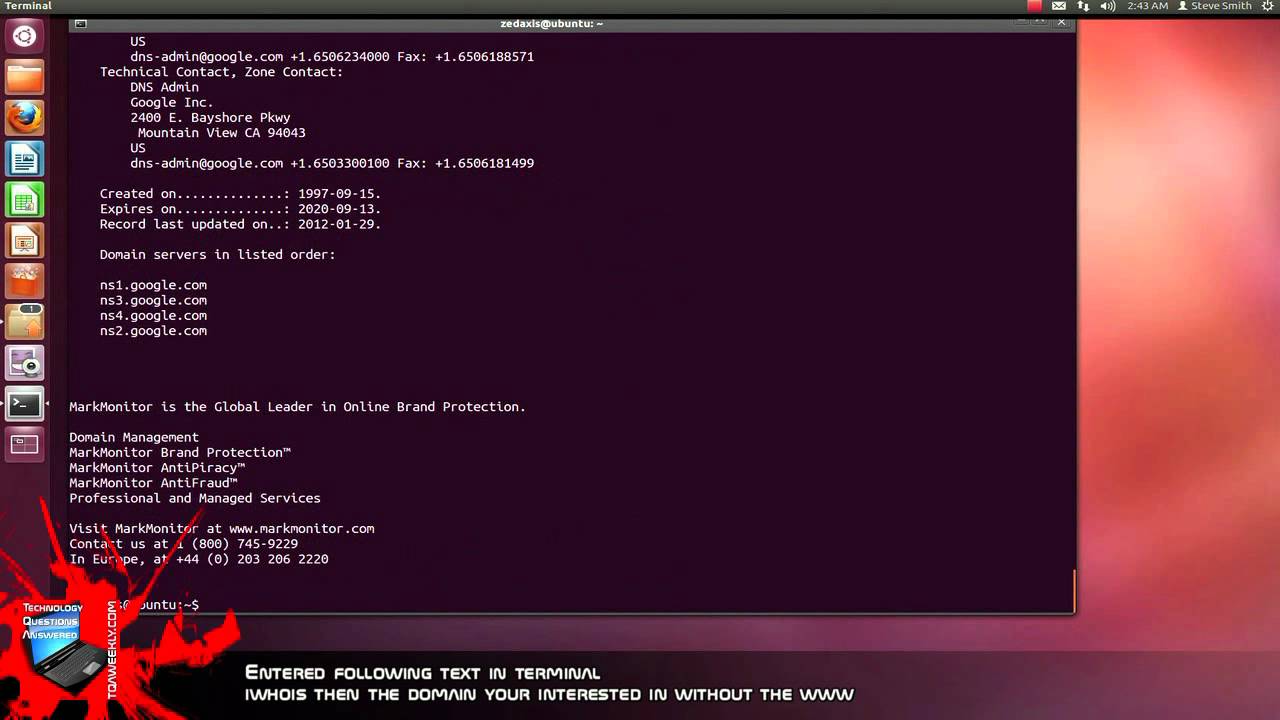Select the Terminal launcher icon
Viewport: 1280px width, 720px height.
[x=25, y=404]
